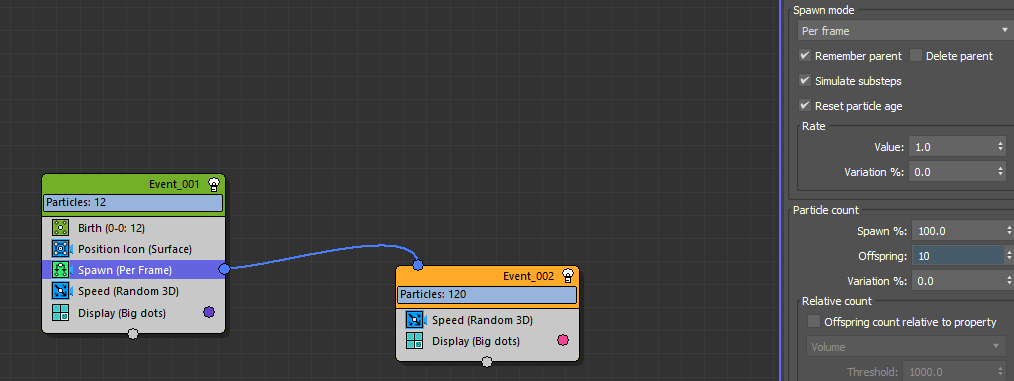The width and height of the screenshot is (1014, 381).
Task: Click the Offspring spinner arrows
Action: click(x=1009, y=256)
